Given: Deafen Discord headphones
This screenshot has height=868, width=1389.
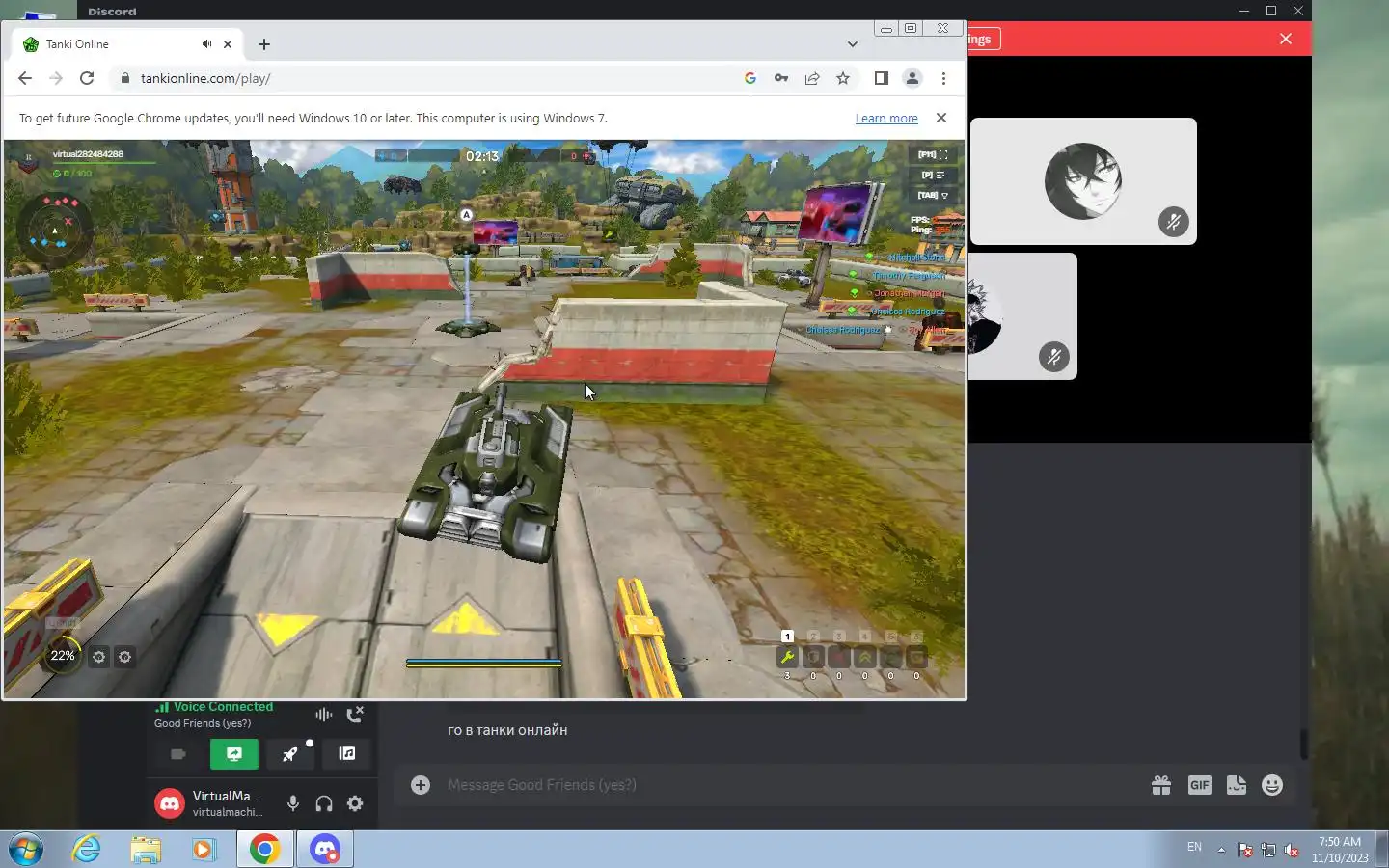Looking at the screenshot, I should 324,803.
